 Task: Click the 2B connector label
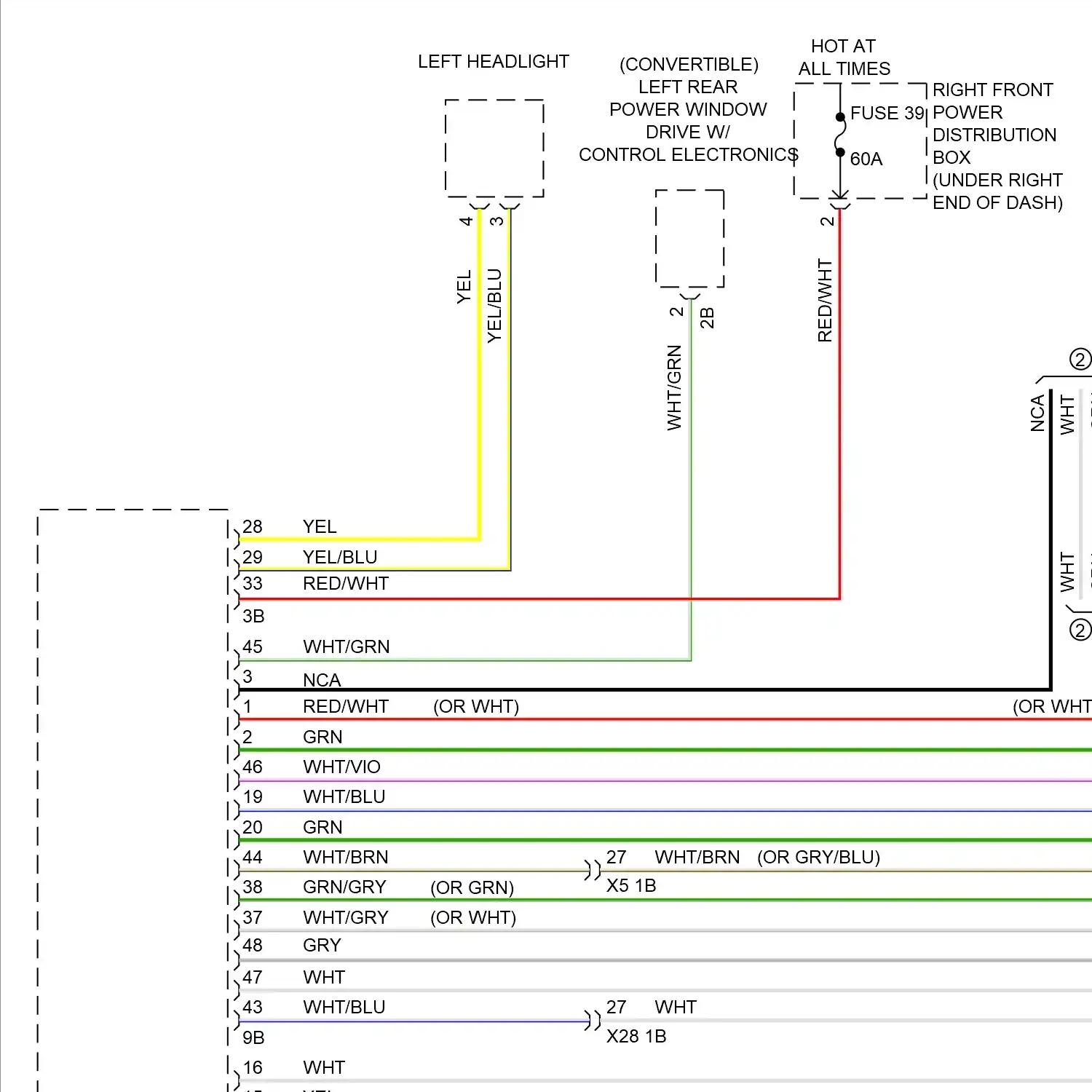707,317
